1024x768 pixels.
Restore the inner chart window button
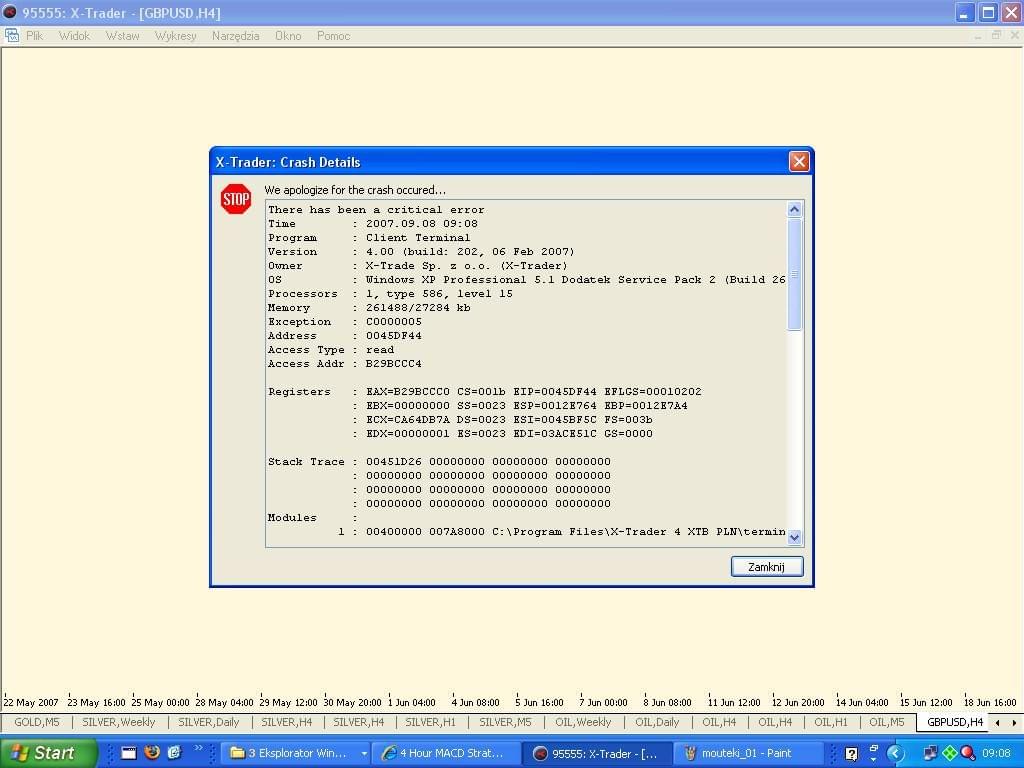coord(996,35)
